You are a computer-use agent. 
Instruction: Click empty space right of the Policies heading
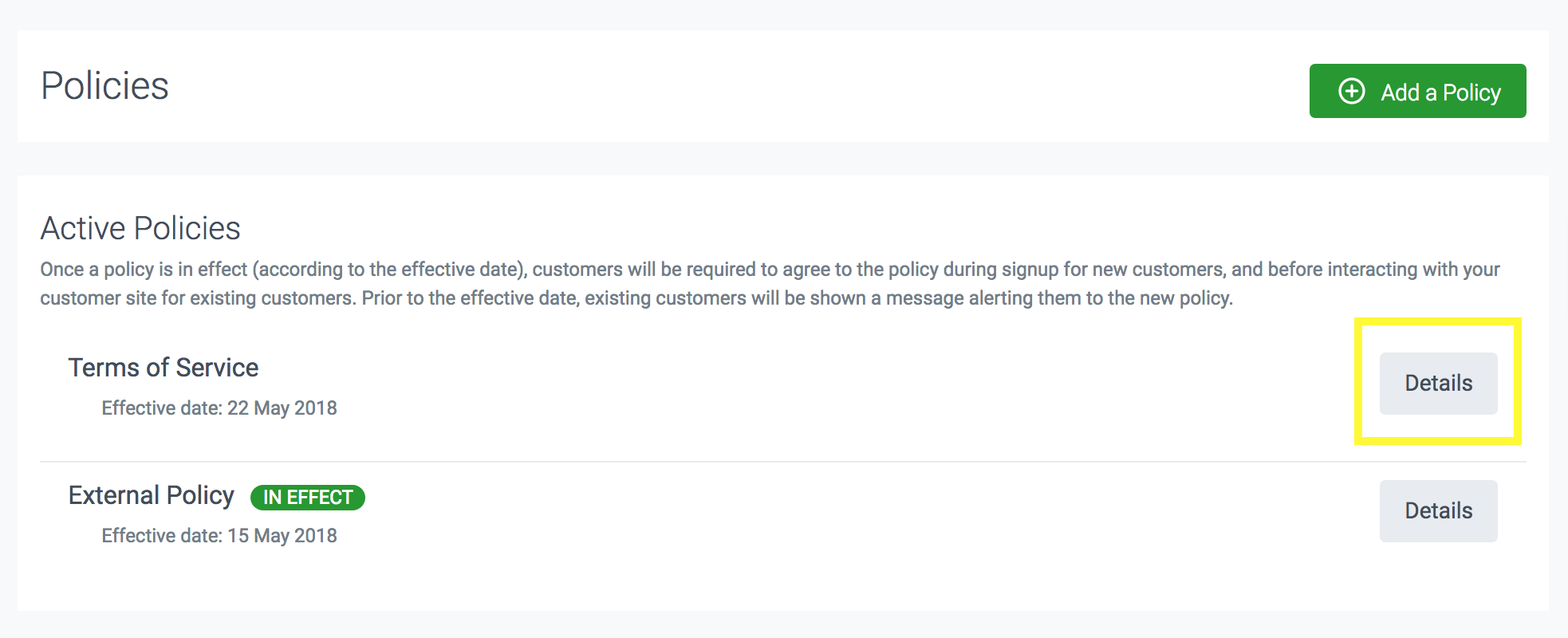tap(718, 86)
